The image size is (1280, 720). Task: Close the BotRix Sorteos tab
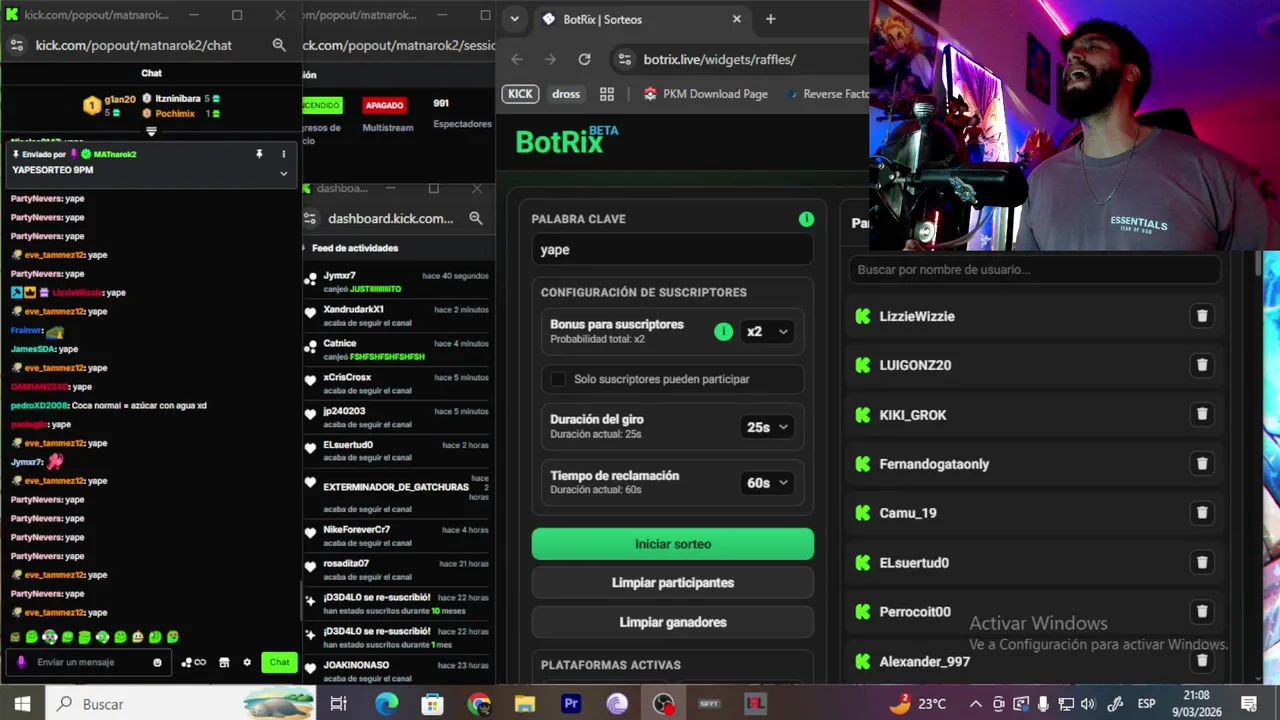(x=737, y=19)
